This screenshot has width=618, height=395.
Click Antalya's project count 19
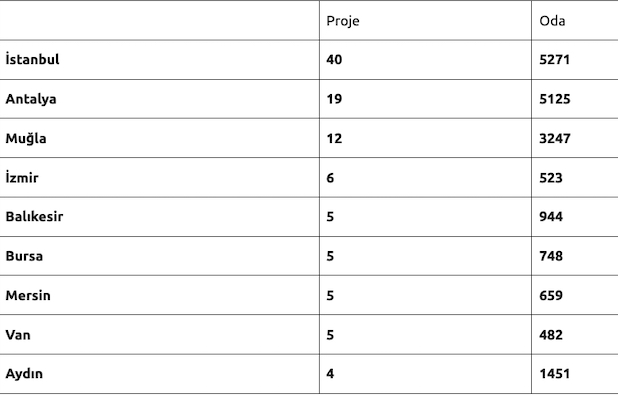coord(334,99)
